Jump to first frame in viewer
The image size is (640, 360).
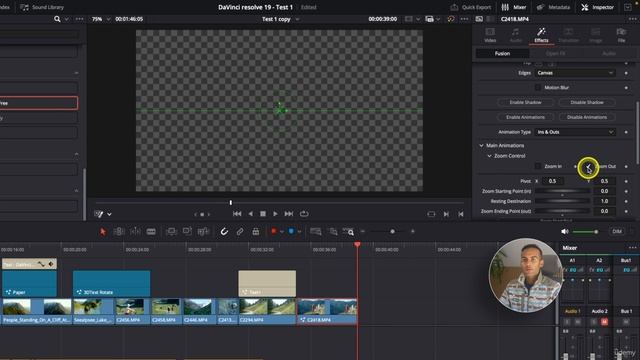pyautogui.click(x=237, y=214)
